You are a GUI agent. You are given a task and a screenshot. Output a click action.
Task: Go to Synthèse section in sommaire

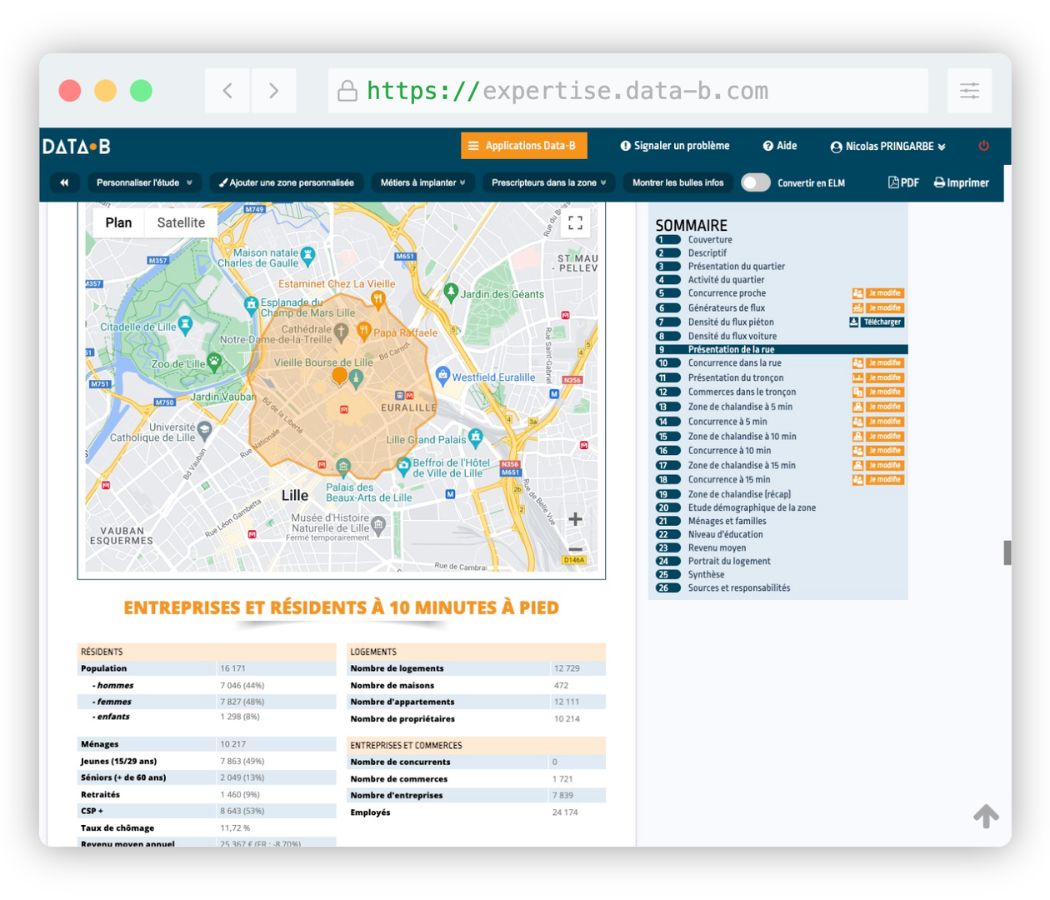706,575
